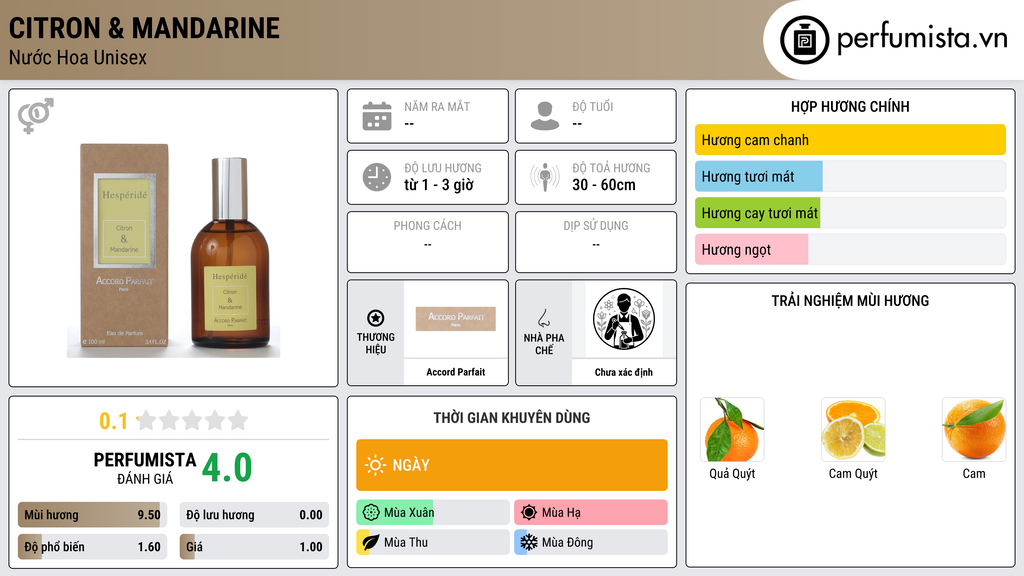This screenshot has height=576, width=1024.
Task: Select the Mùa Hạ season bar
Action: click(x=591, y=513)
